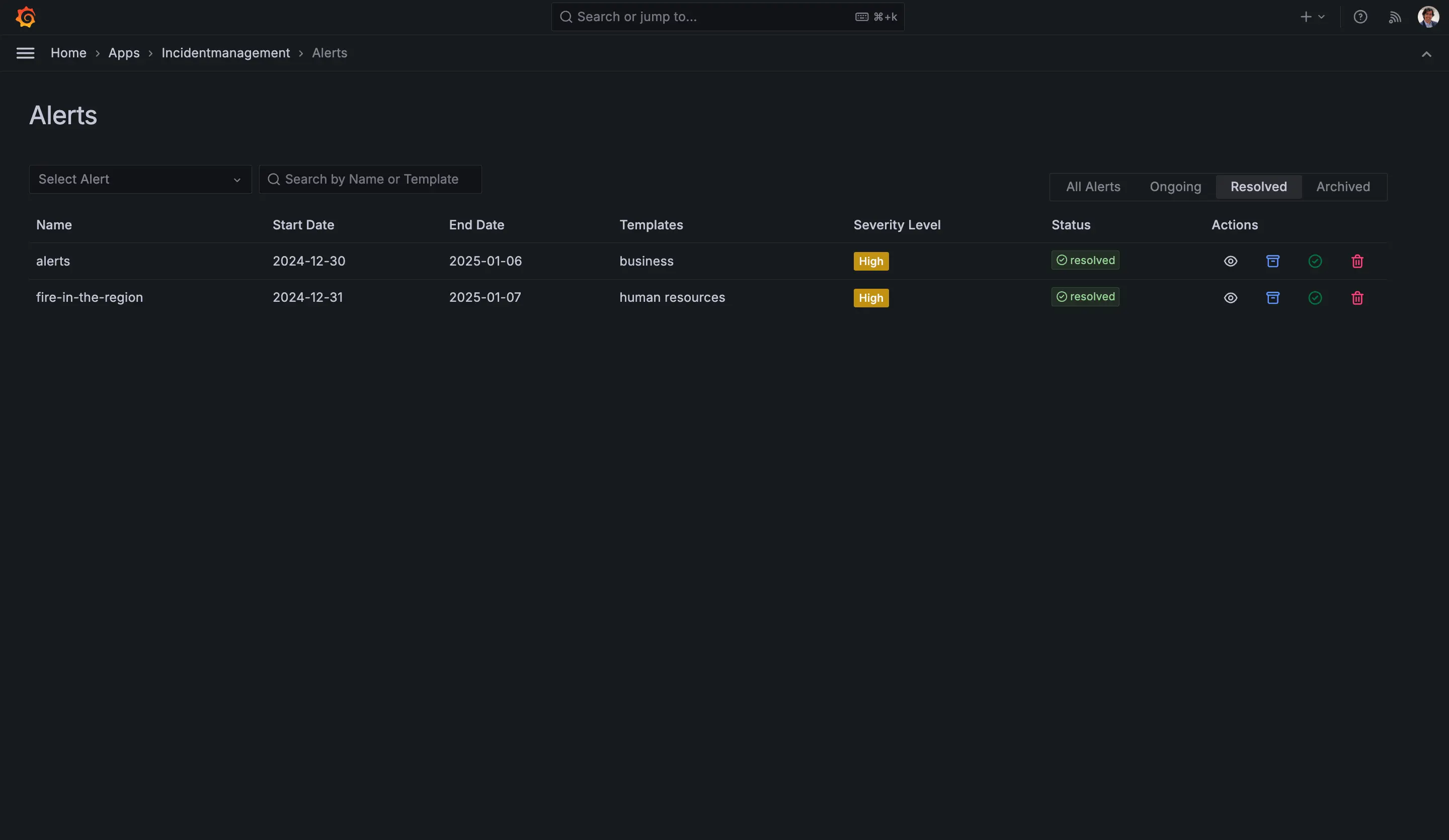Go to the Incidentmanagement breadcrumb link
Viewport: 1449px width, 840px height.
(225, 52)
